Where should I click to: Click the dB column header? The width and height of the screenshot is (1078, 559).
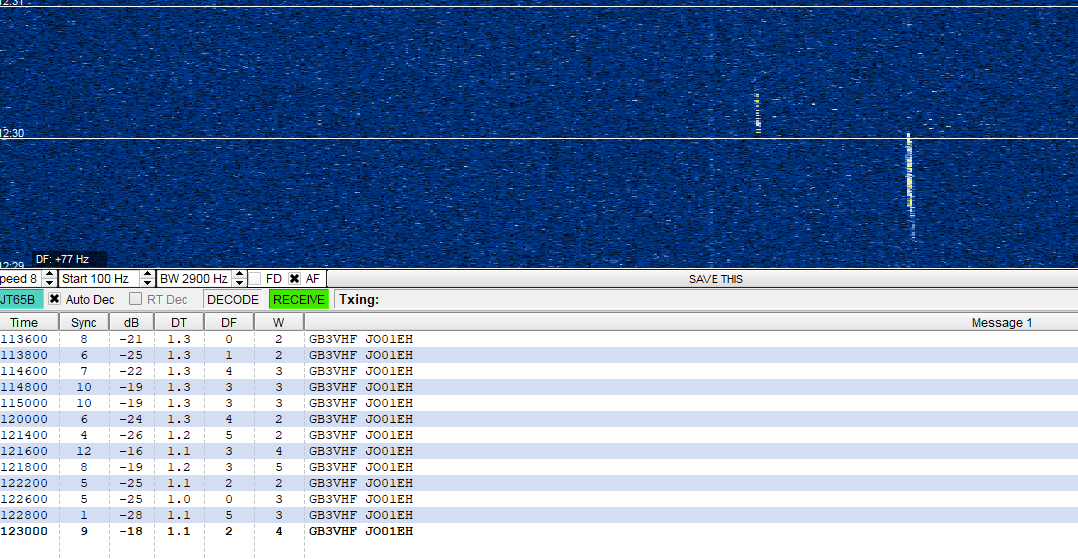tap(131, 322)
